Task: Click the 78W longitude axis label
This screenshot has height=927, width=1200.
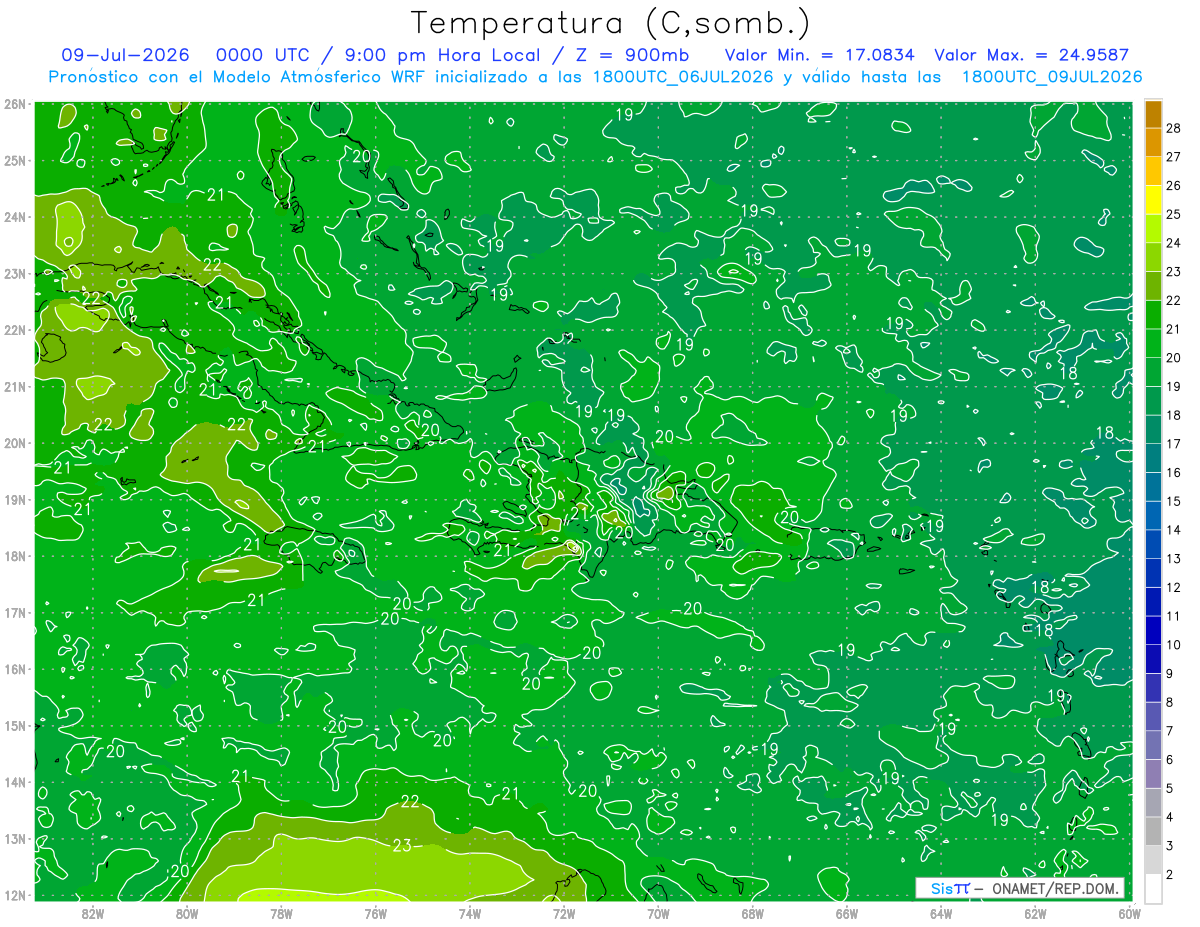Action: point(281,913)
